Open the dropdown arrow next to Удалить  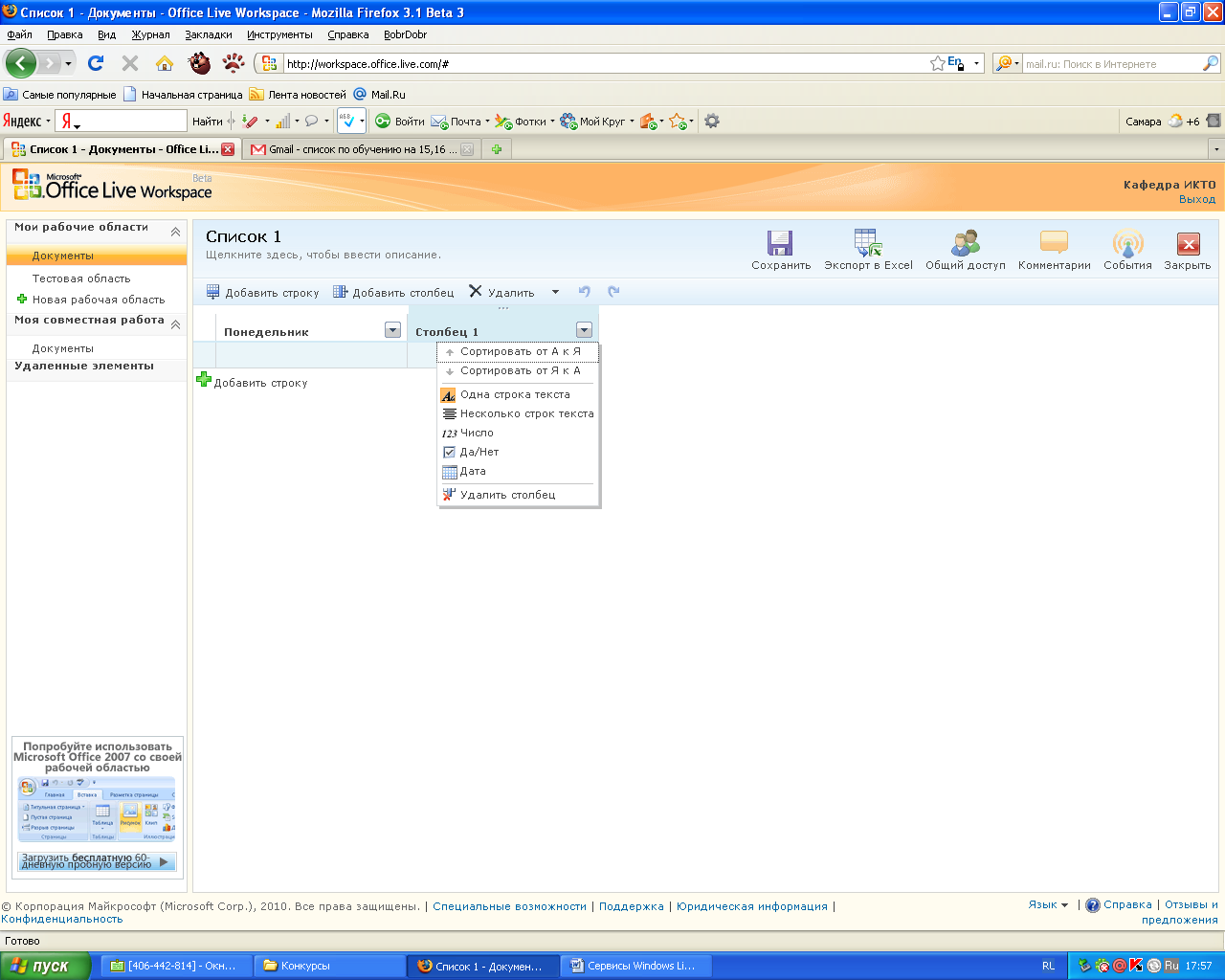(555, 292)
